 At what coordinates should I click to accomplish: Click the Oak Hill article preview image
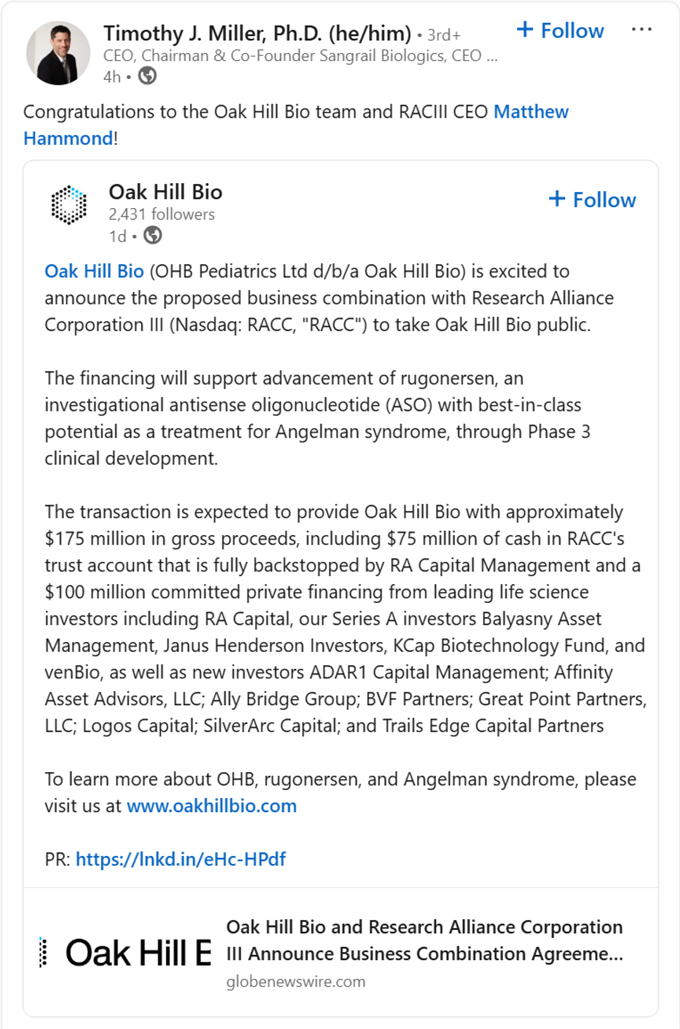pos(124,952)
